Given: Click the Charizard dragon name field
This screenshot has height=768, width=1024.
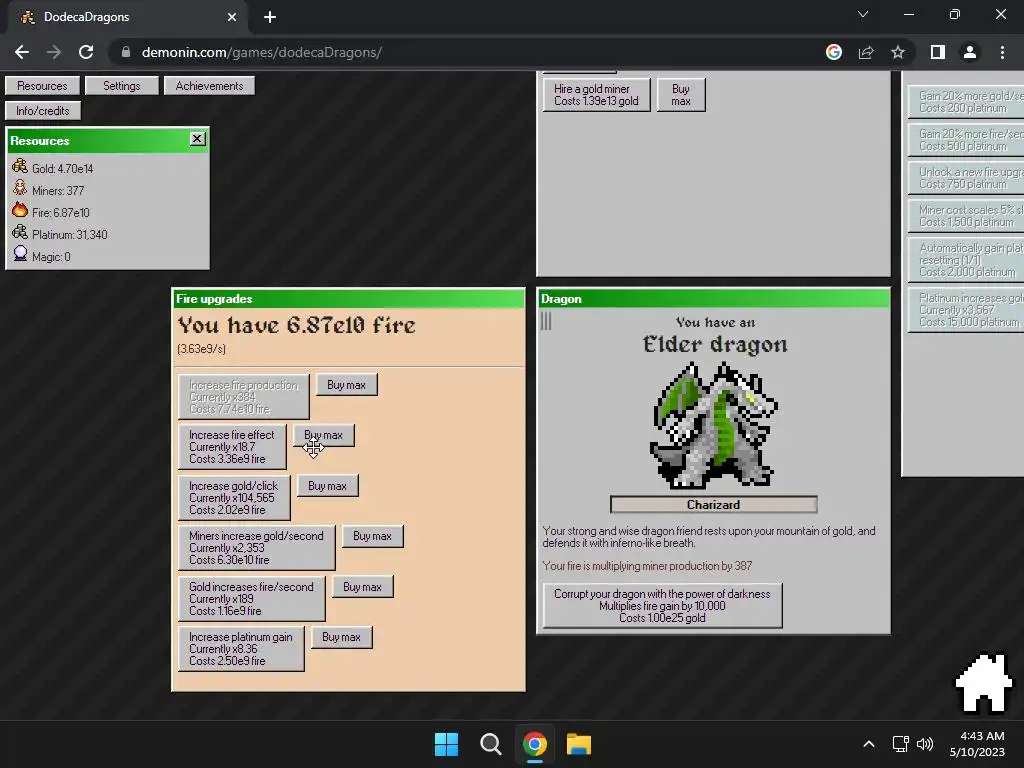Looking at the screenshot, I should pos(713,504).
